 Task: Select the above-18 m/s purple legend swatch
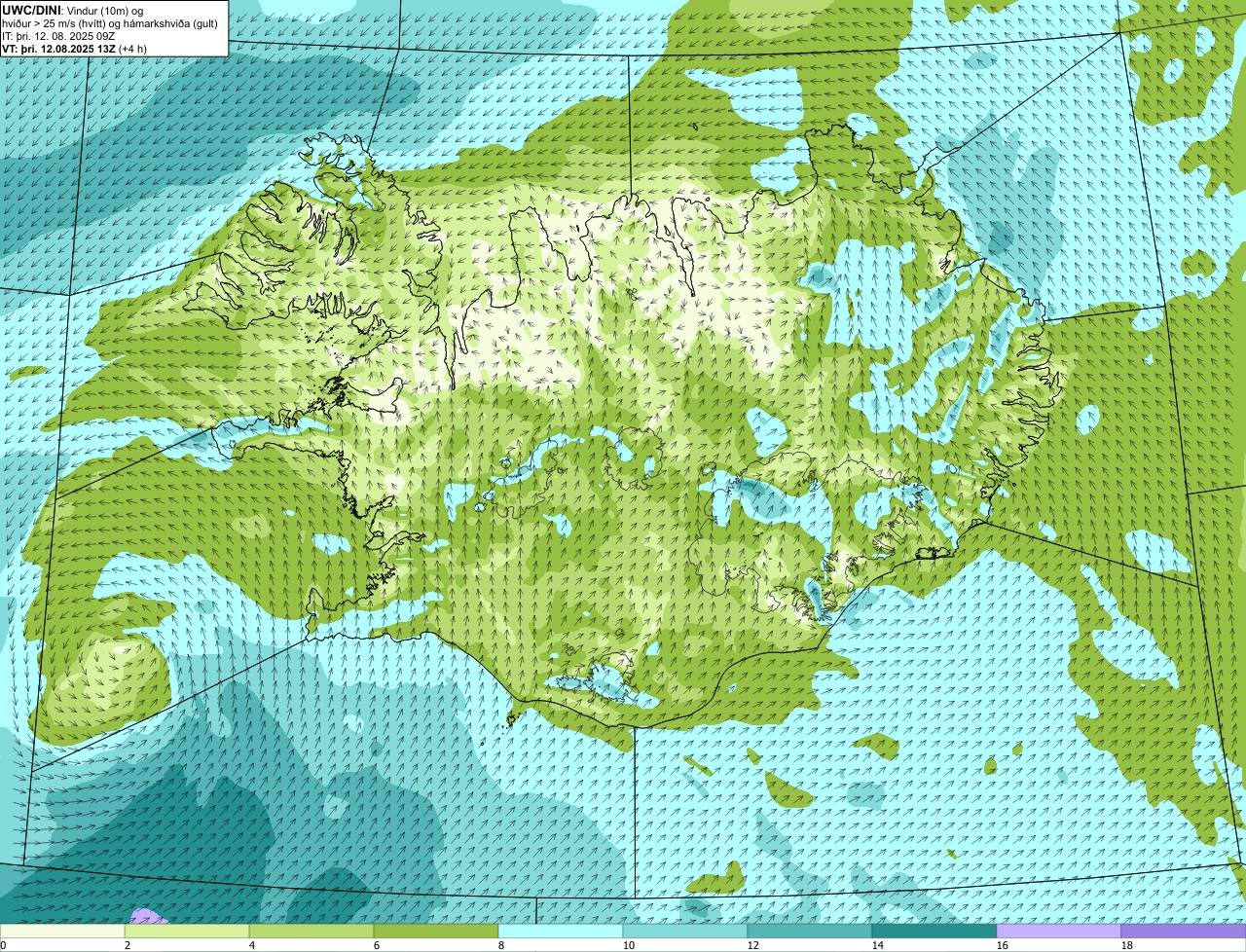pyautogui.click(x=1184, y=932)
